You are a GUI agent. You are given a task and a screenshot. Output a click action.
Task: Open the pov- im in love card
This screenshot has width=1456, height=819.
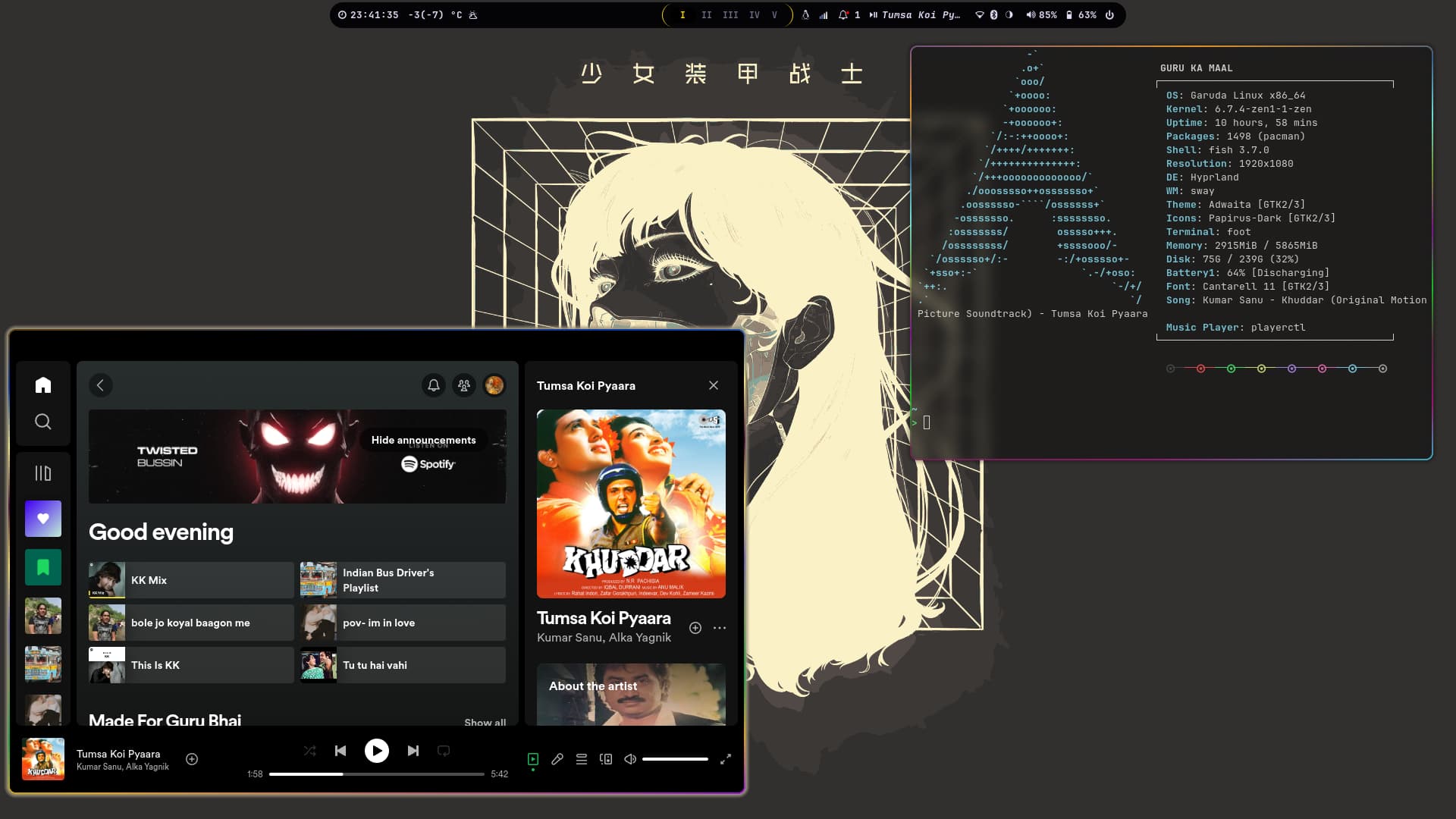point(403,623)
